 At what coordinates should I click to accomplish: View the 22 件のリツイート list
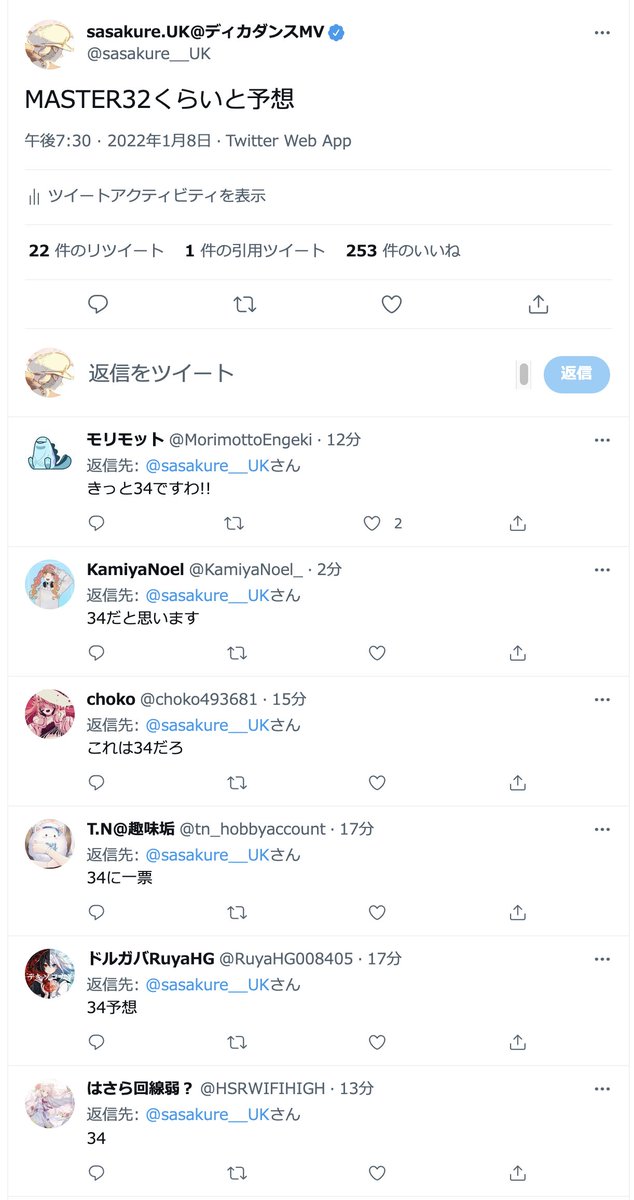(96, 251)
